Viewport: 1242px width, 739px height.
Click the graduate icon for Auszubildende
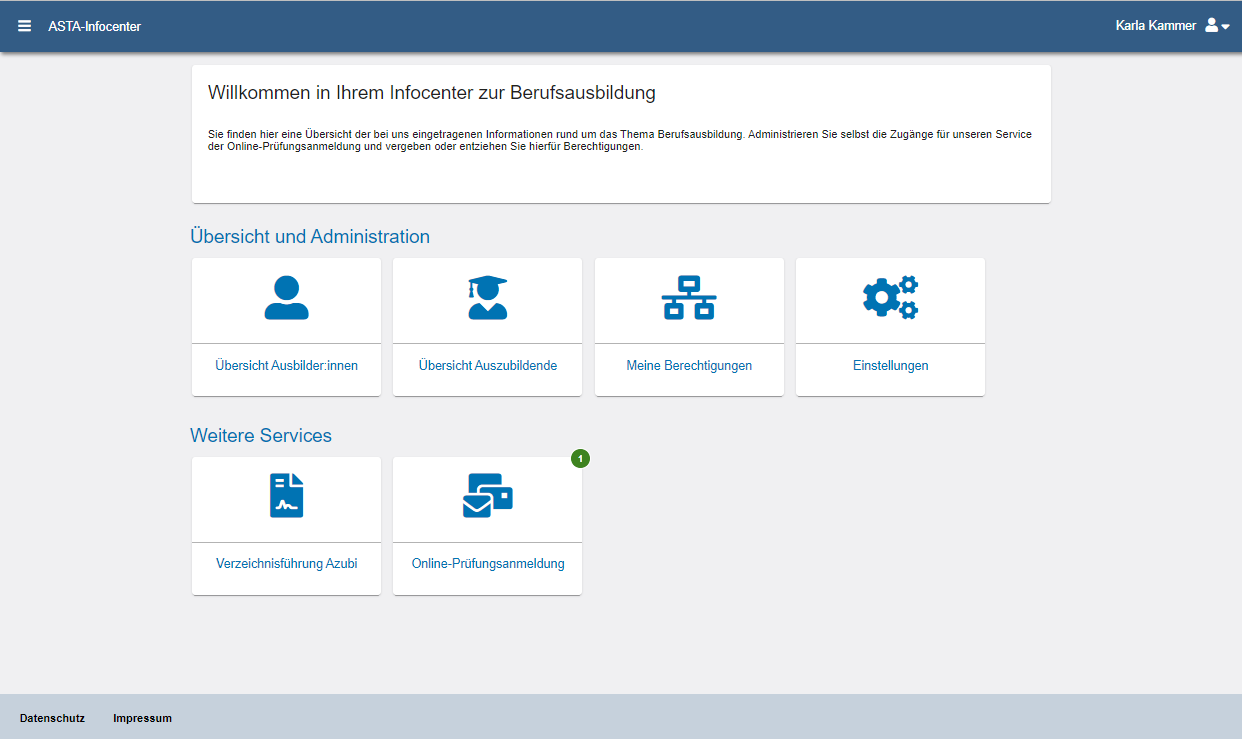pos(488,298)
